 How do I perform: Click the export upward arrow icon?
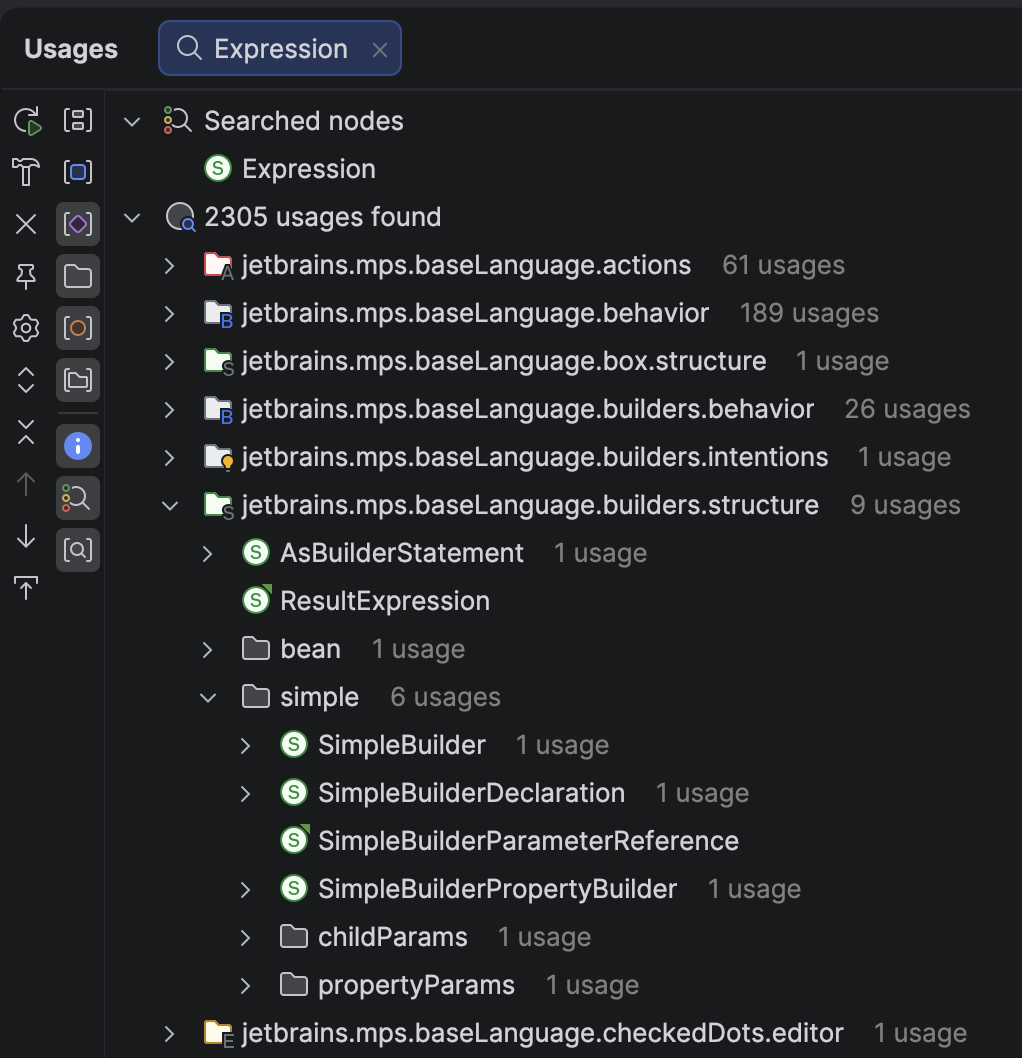tap(26, 588)
